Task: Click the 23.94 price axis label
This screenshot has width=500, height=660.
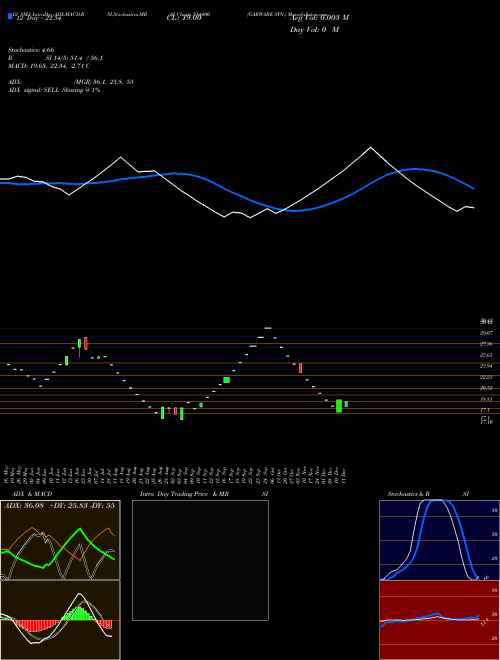Action: (x=487, y=366)
